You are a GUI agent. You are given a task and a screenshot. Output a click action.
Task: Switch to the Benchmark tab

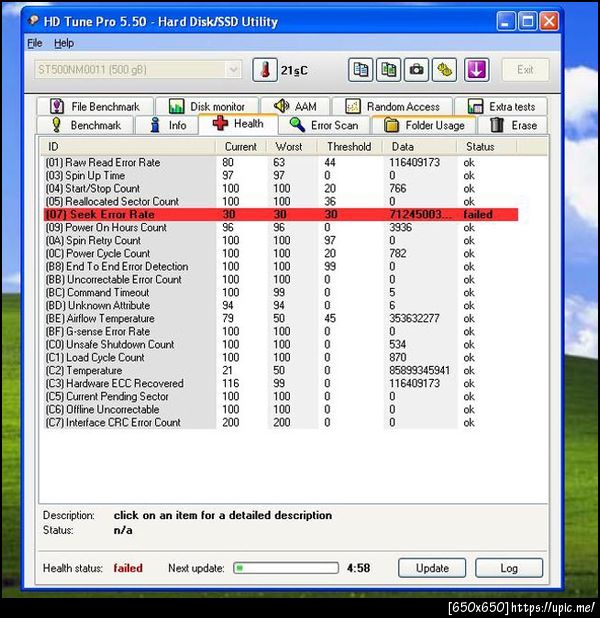(86, 125)
